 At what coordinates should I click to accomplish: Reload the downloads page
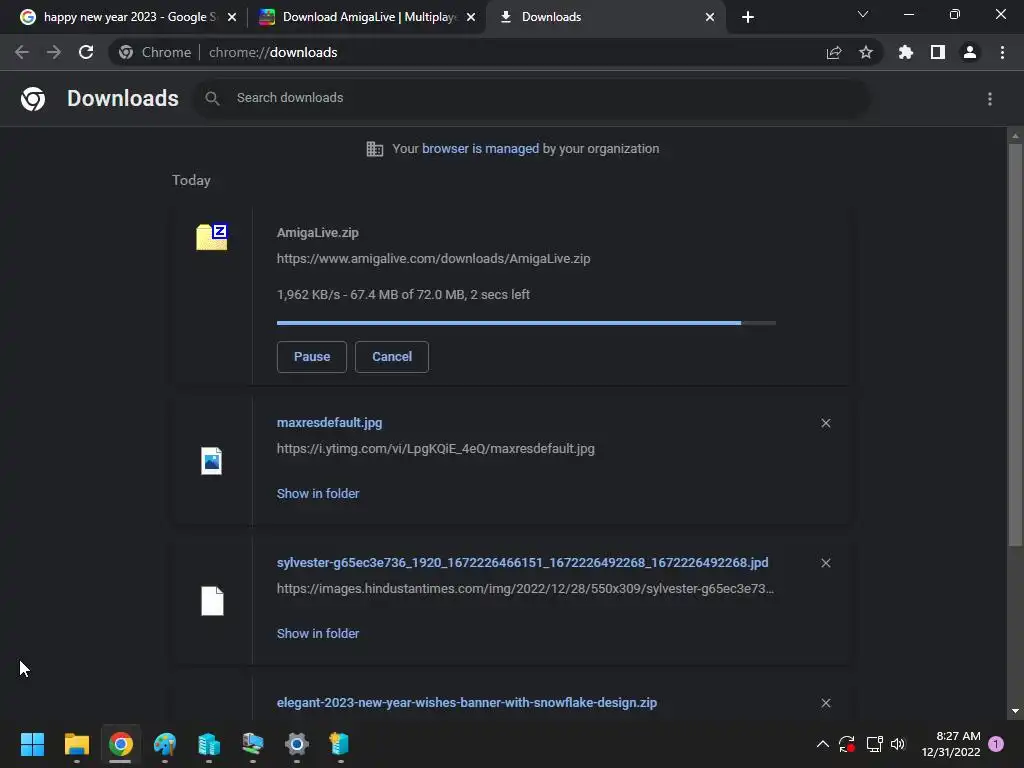86,52
